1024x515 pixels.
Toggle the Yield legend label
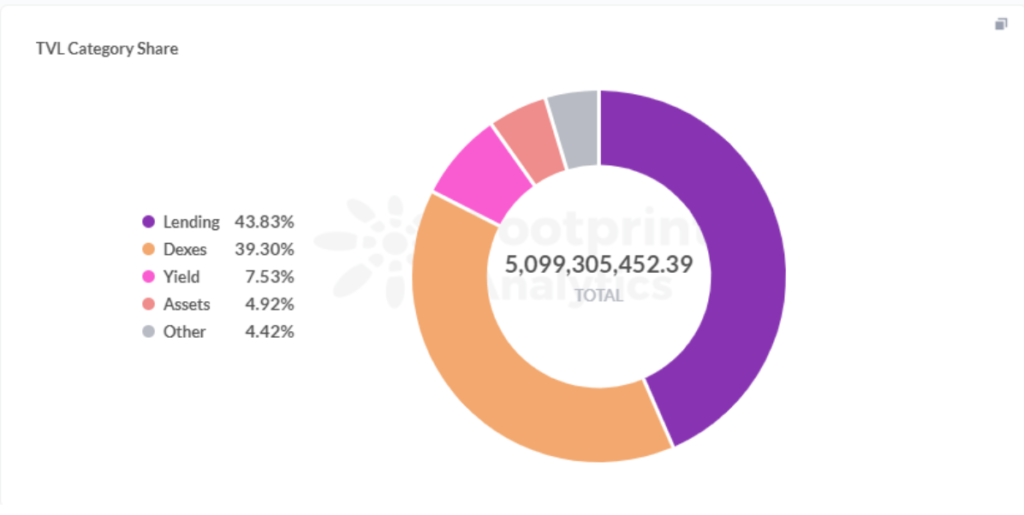click(x=182, y=277)
